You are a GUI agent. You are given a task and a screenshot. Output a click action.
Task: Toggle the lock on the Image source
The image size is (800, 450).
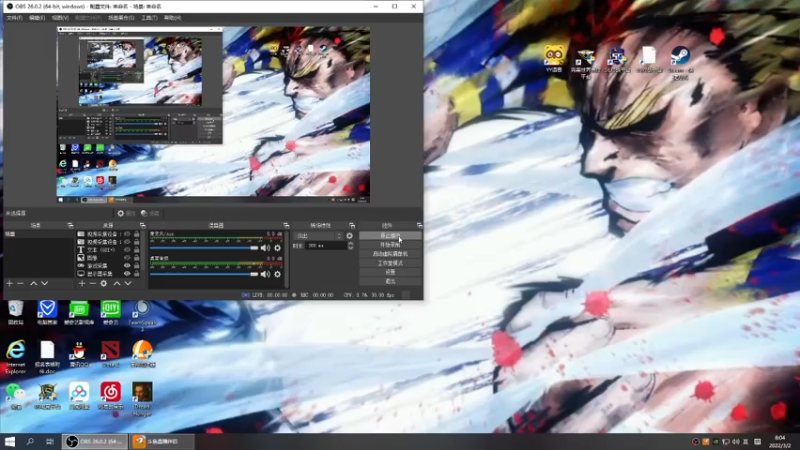136,258
